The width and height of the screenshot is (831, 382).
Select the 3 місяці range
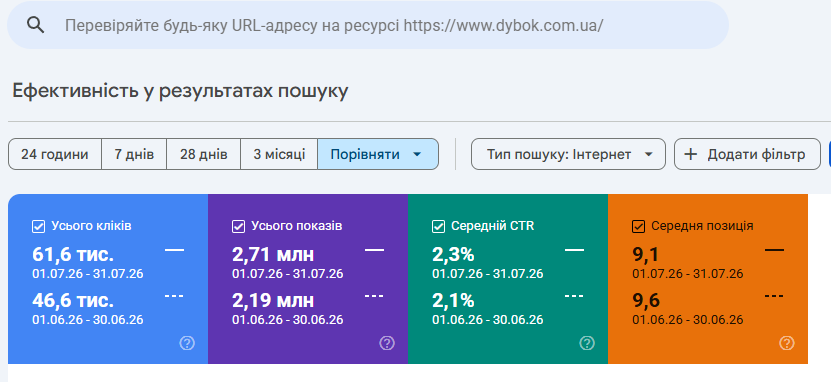(x=279, y=154)
